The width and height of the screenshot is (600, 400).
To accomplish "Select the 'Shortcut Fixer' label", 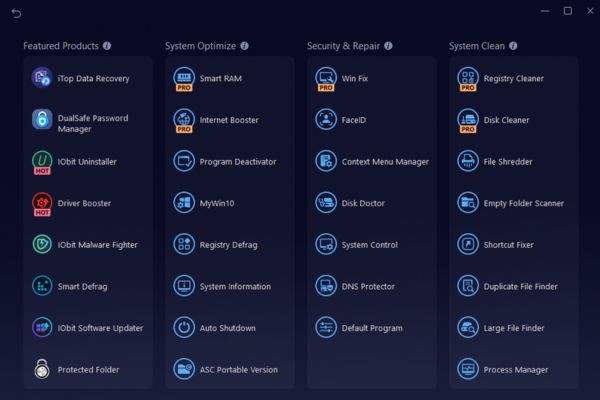I will [509, 245].
